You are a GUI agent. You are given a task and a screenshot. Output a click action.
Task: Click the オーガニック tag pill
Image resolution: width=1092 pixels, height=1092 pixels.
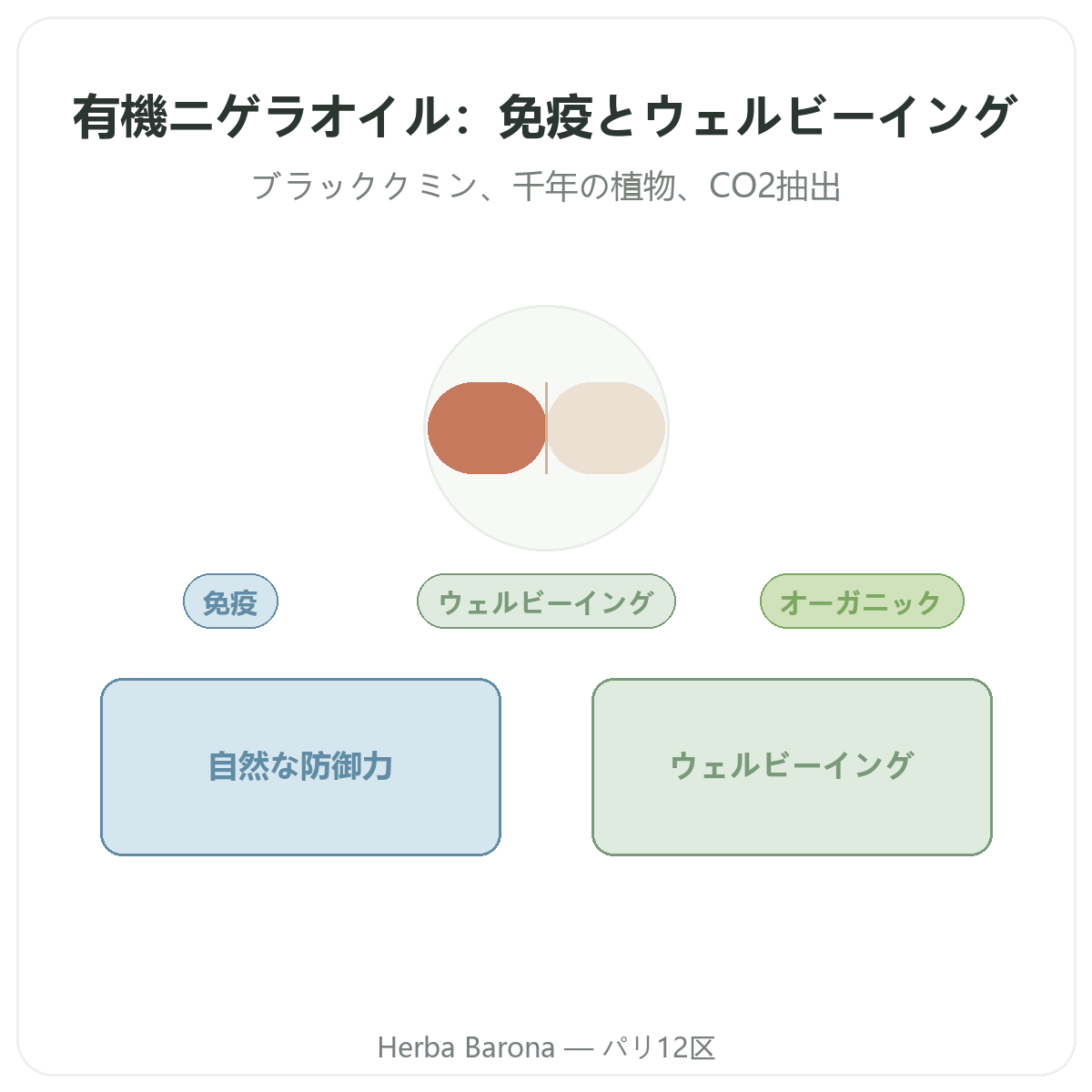tap(862, 602)
